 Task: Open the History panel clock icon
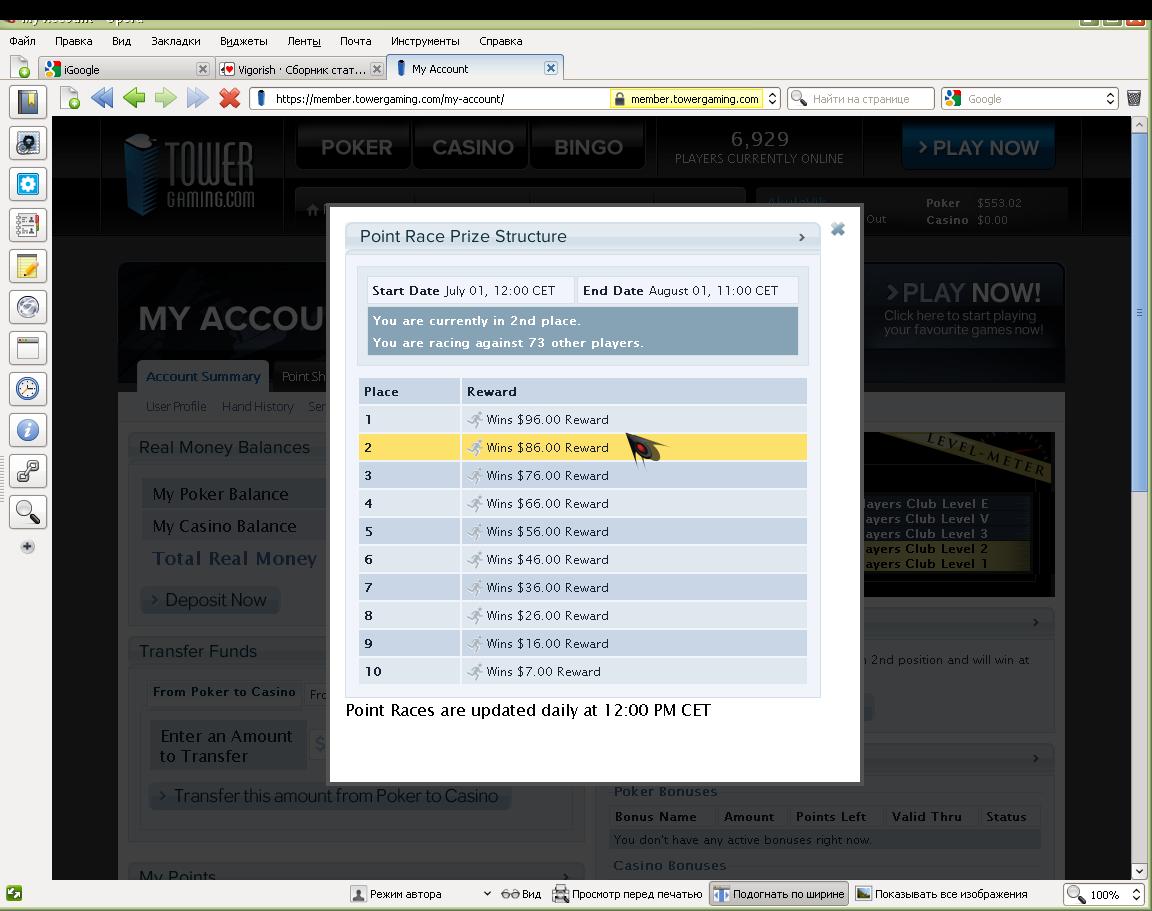point(27,388)
